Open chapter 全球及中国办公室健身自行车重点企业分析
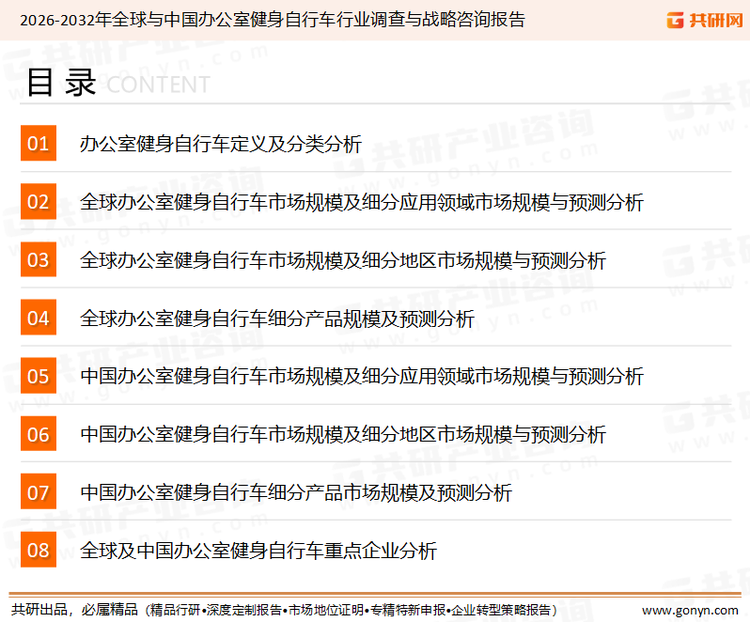This screenshot has height=622, width=750. tap(258, 550)
